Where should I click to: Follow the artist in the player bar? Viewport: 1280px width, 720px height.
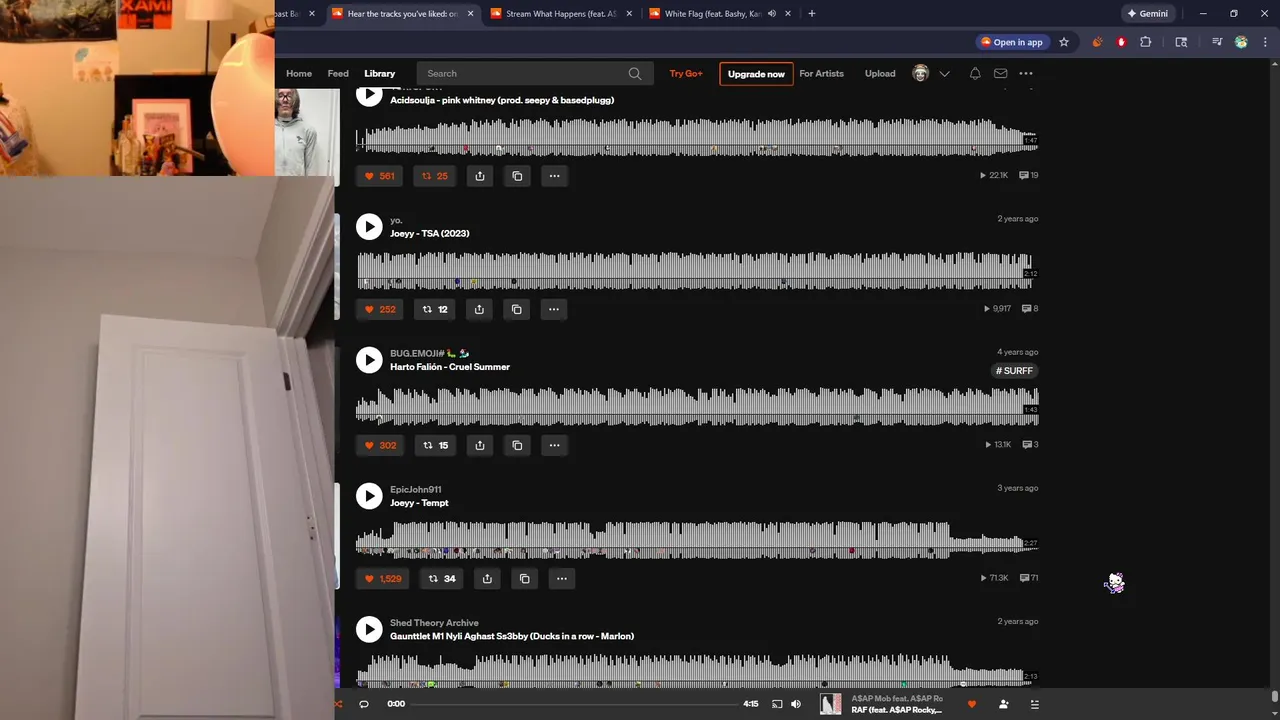click(1003, 704)
